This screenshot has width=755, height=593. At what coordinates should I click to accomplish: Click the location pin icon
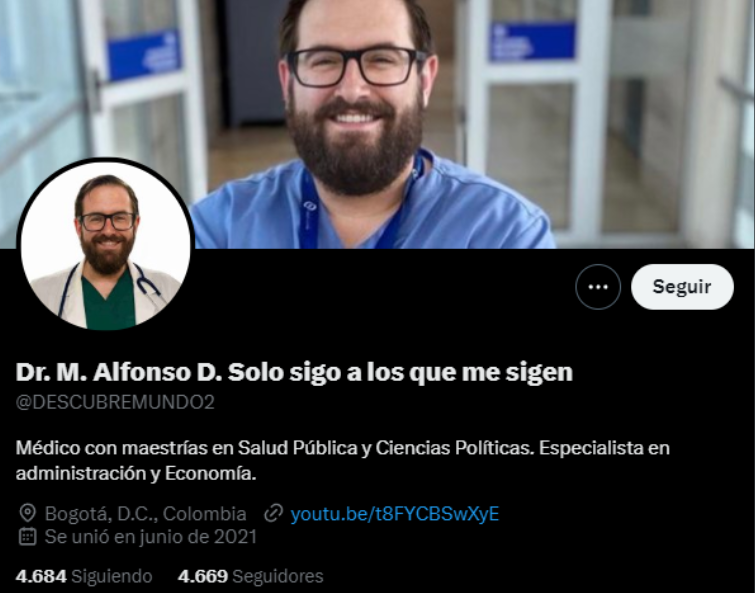[27, 513]
